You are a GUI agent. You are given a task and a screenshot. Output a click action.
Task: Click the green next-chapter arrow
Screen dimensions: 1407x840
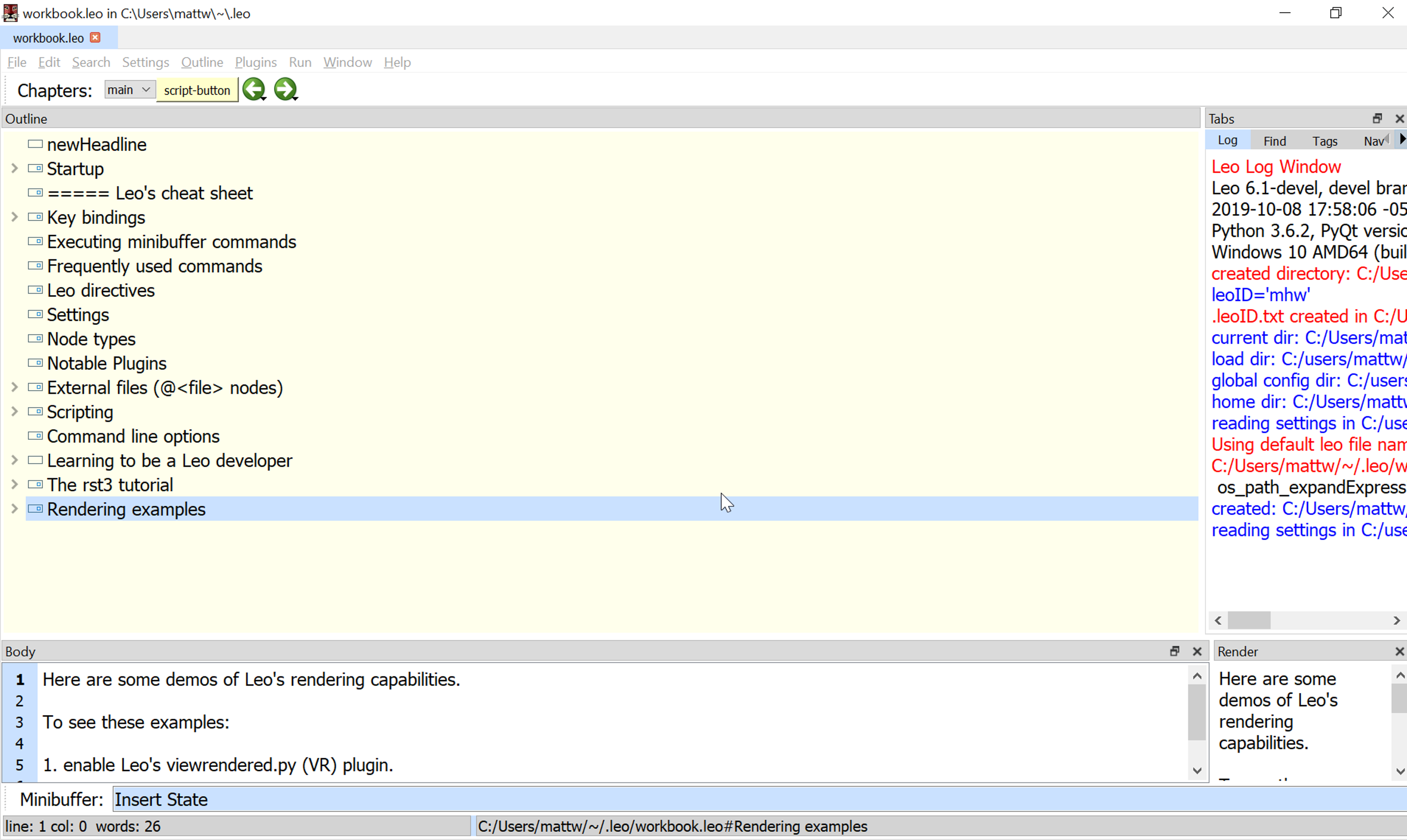pos(286,89)
